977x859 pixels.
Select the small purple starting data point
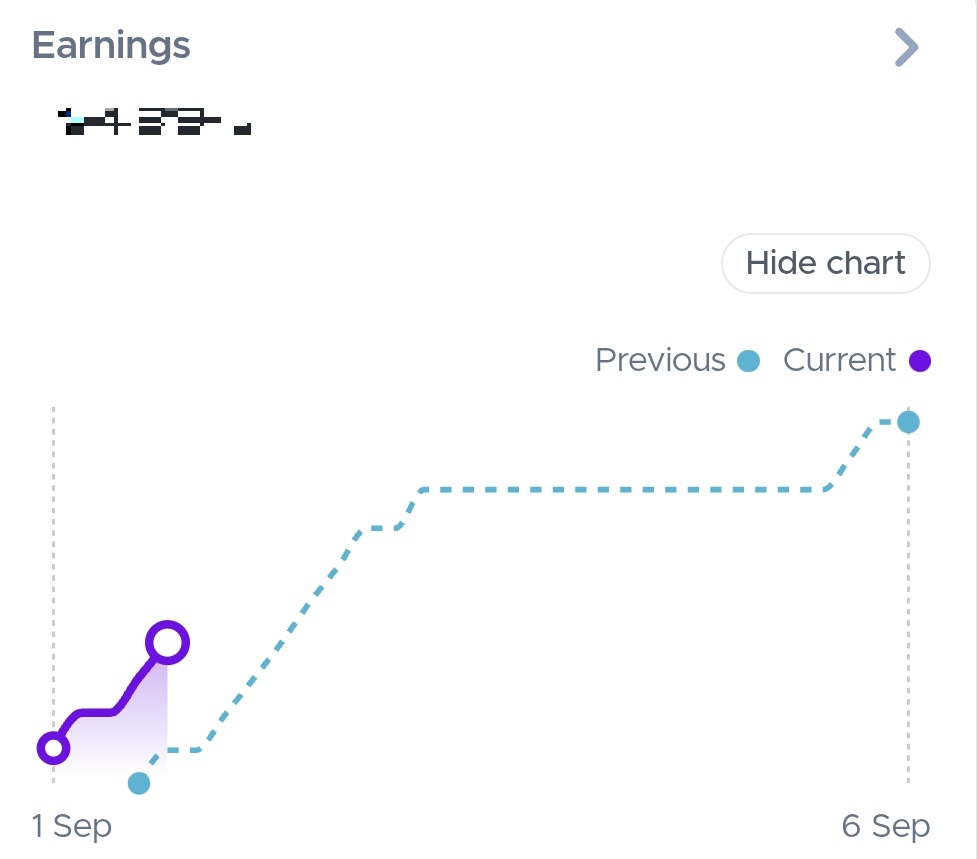53,747
